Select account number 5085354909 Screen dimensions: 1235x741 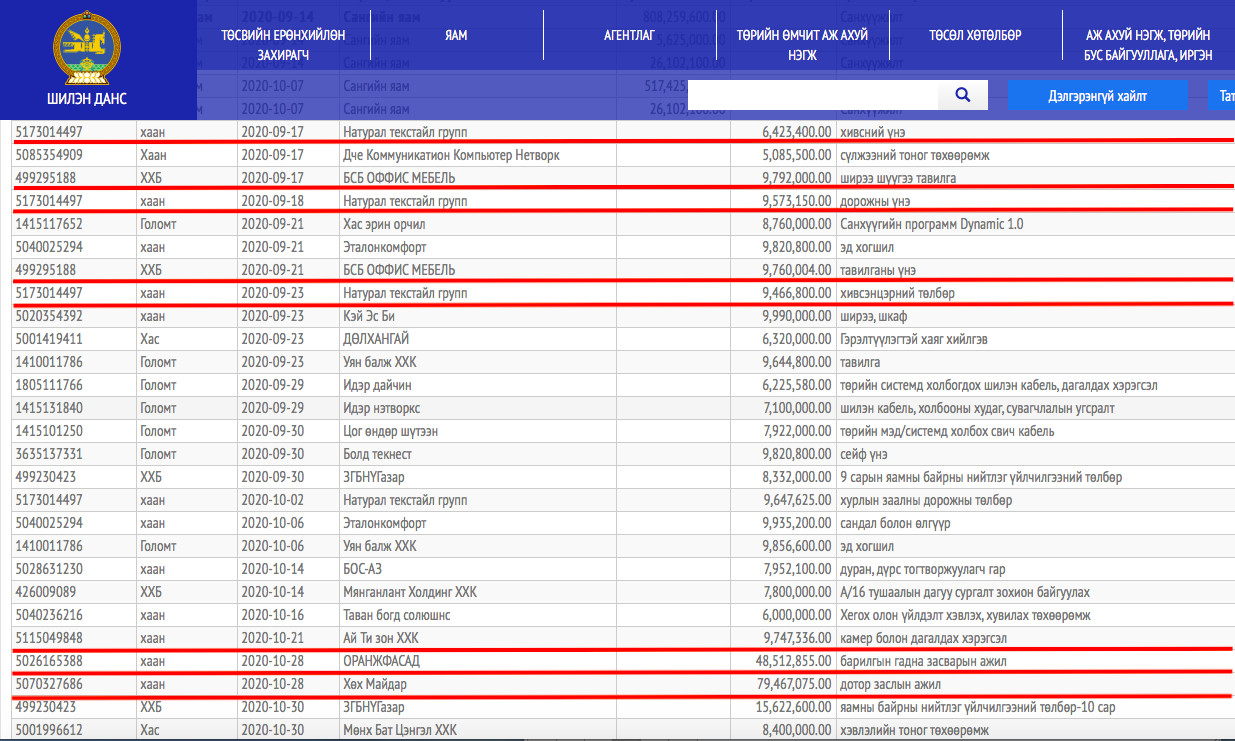tap(49, 155)
